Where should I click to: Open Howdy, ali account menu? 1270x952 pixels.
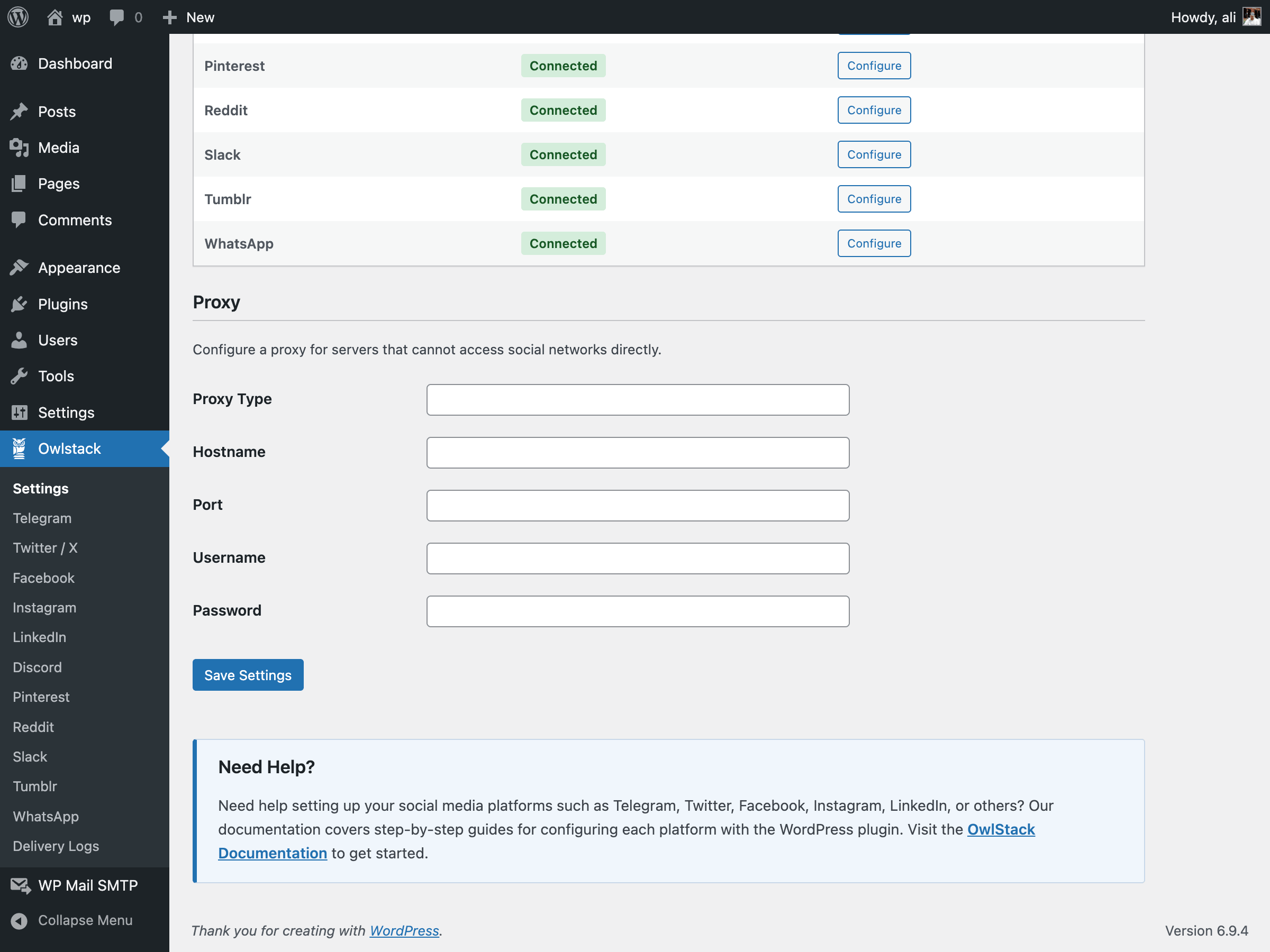(x=1203, y=17)
